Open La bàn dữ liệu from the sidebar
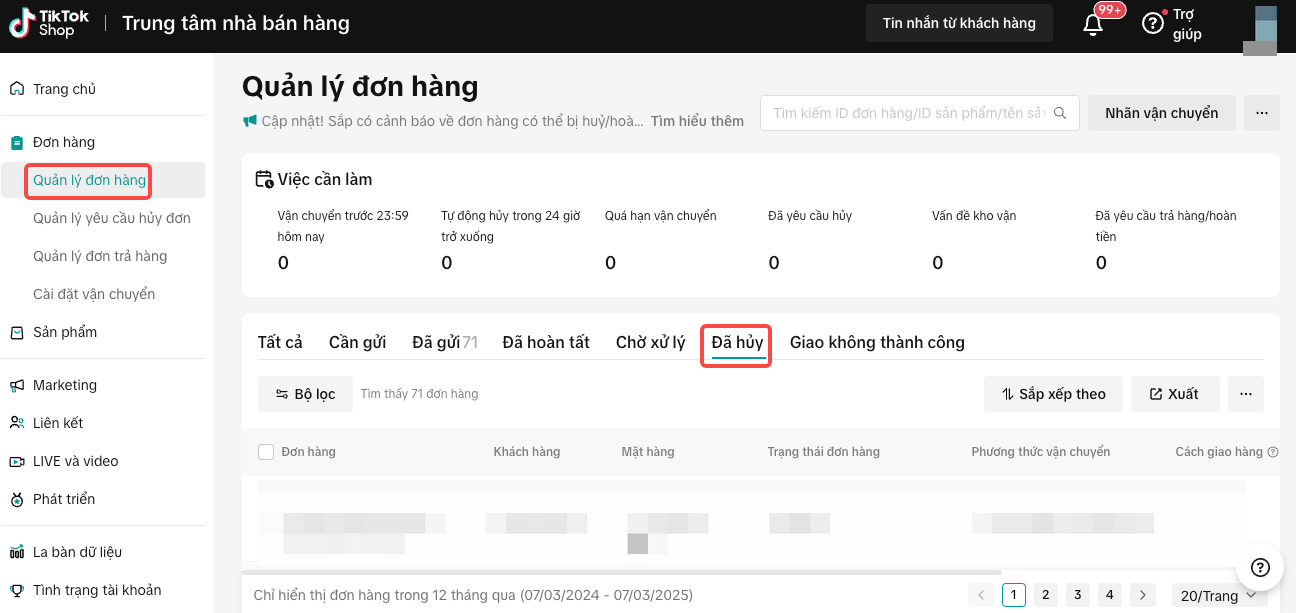 (16, 551)
